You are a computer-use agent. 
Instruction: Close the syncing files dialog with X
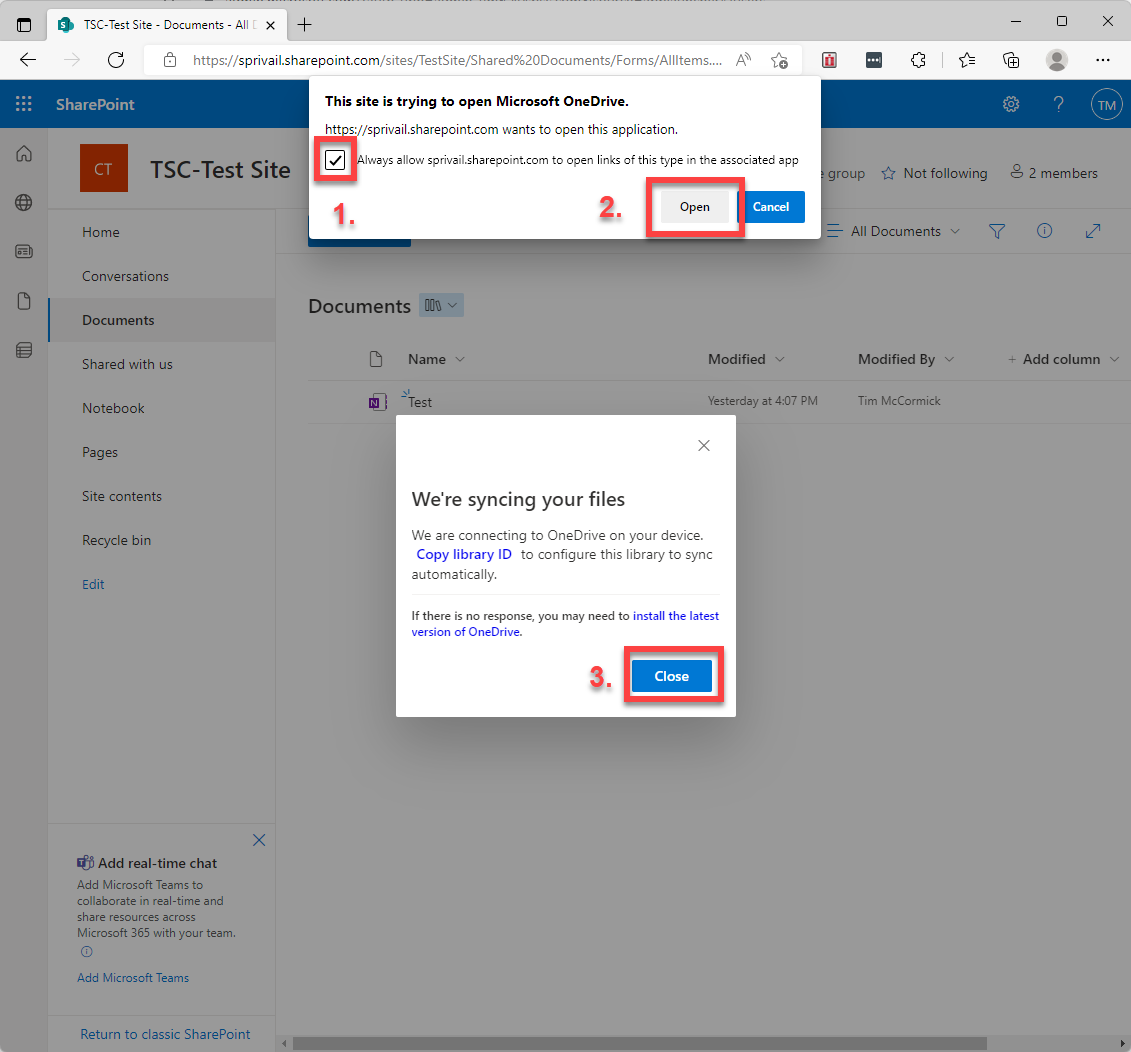(704, 446)
